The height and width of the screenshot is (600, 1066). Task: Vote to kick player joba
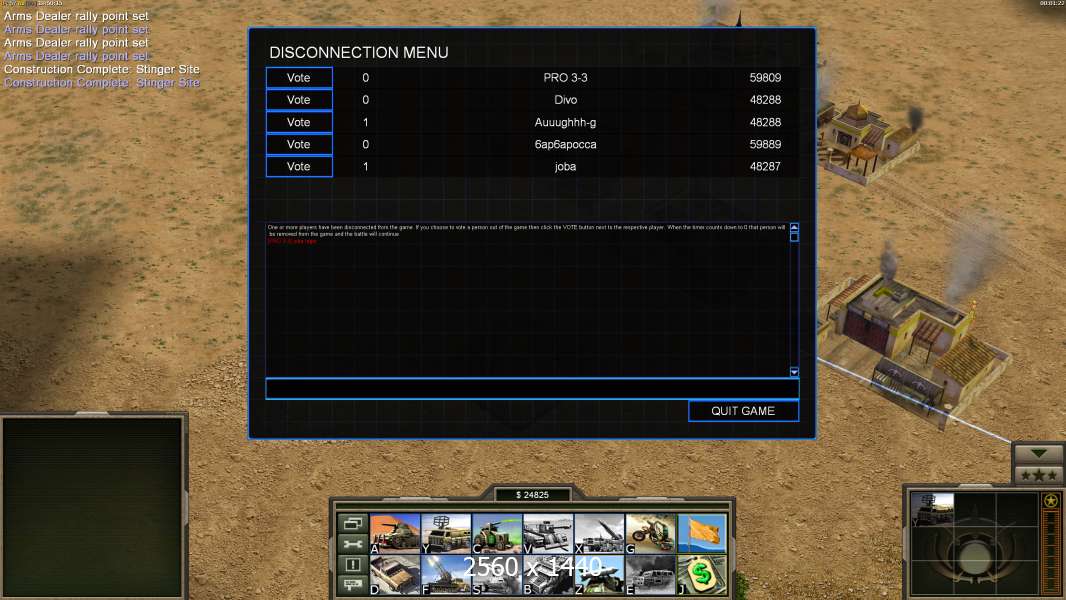[x=299, y=166]
